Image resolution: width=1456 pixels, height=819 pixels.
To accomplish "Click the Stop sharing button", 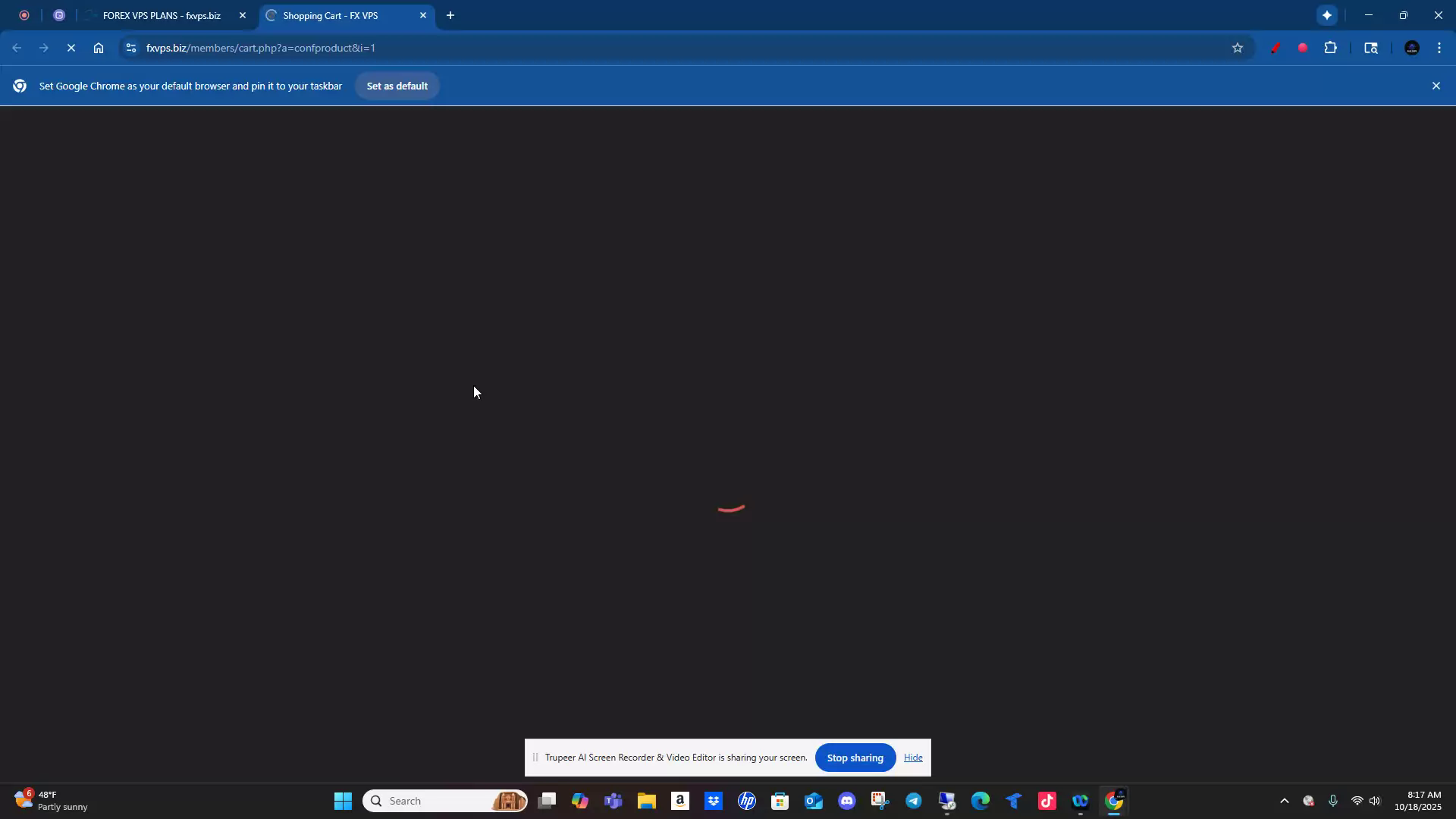I will coord(855,757).
